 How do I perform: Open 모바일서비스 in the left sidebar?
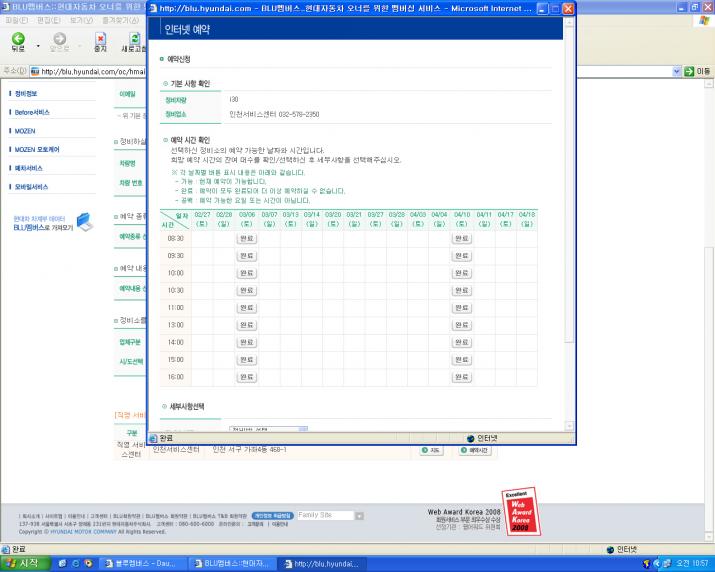pyautogui.click(x=31, y=187)
